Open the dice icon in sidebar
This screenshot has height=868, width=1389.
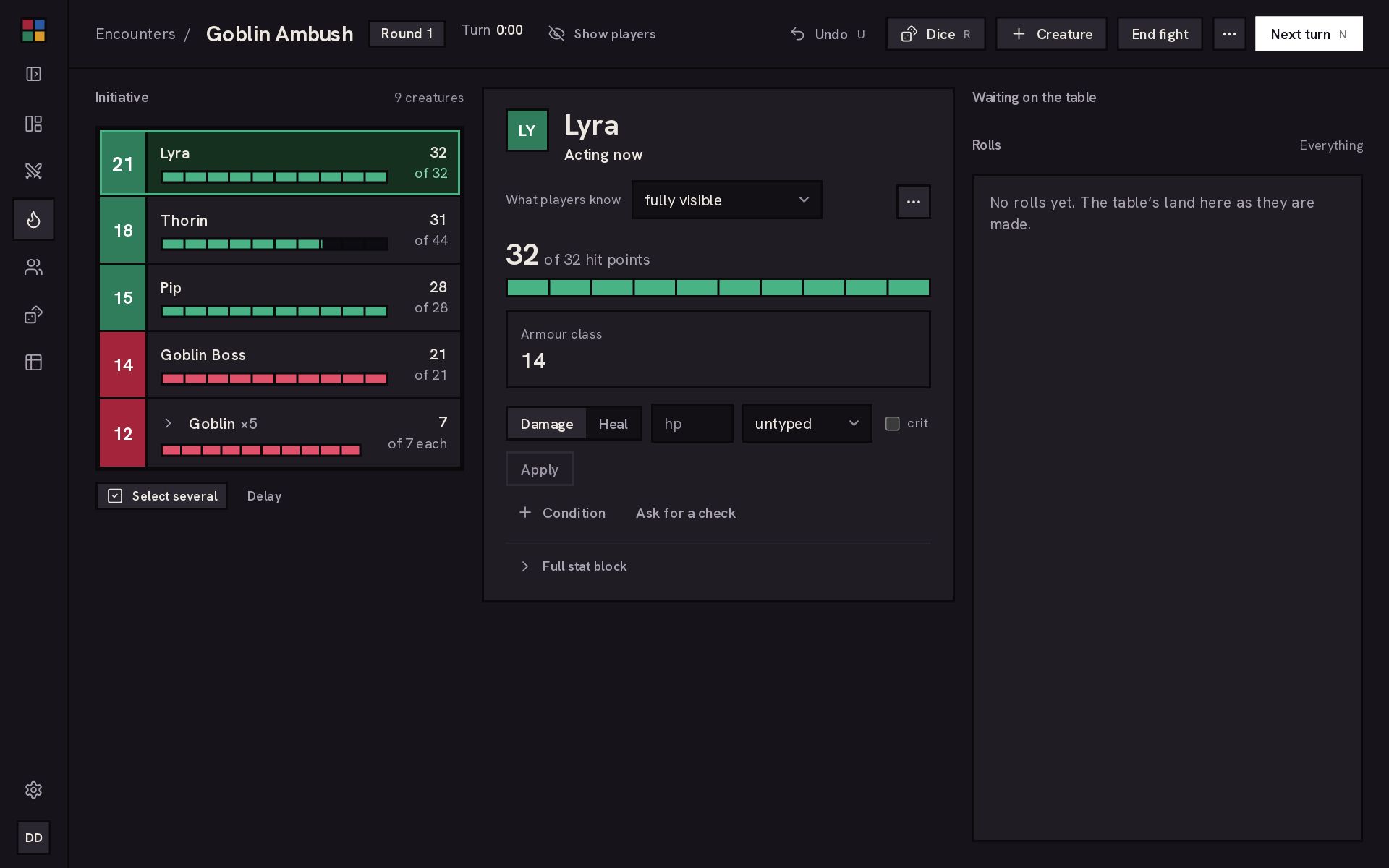[x=33, y=315]
